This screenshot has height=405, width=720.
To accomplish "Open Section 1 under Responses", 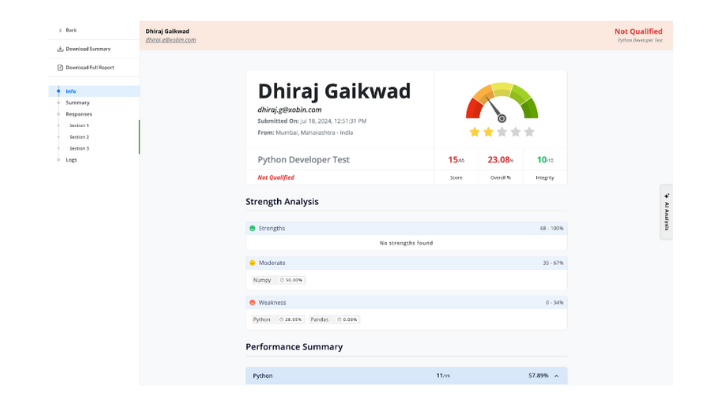I will coord(79,125).
